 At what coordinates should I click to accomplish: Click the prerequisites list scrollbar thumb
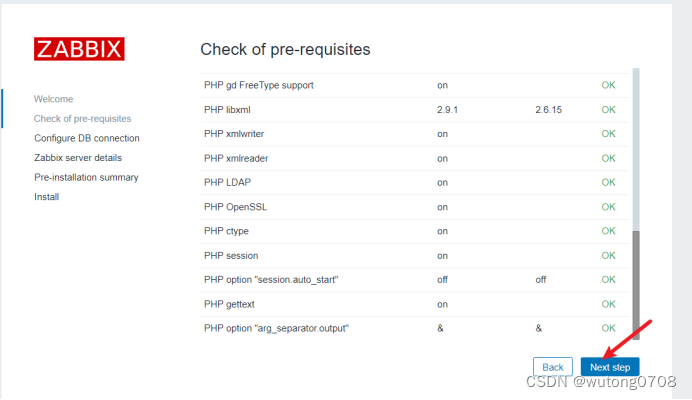(x=636, y=285)
